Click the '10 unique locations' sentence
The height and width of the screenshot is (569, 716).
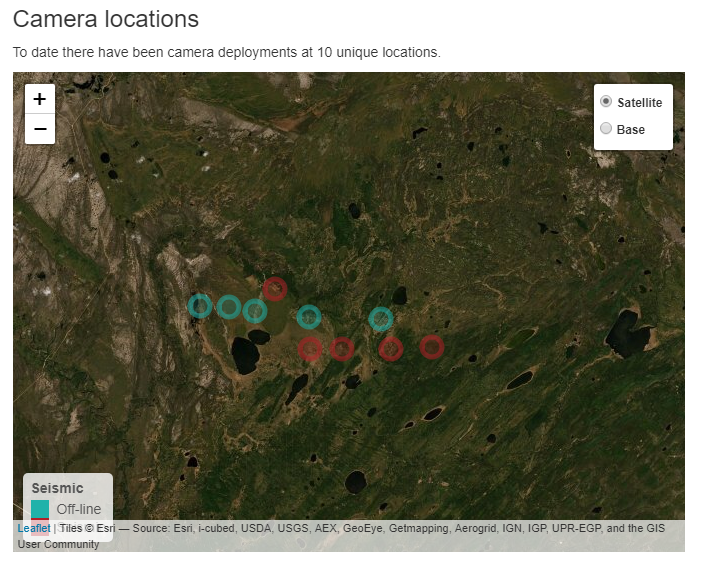226,53
